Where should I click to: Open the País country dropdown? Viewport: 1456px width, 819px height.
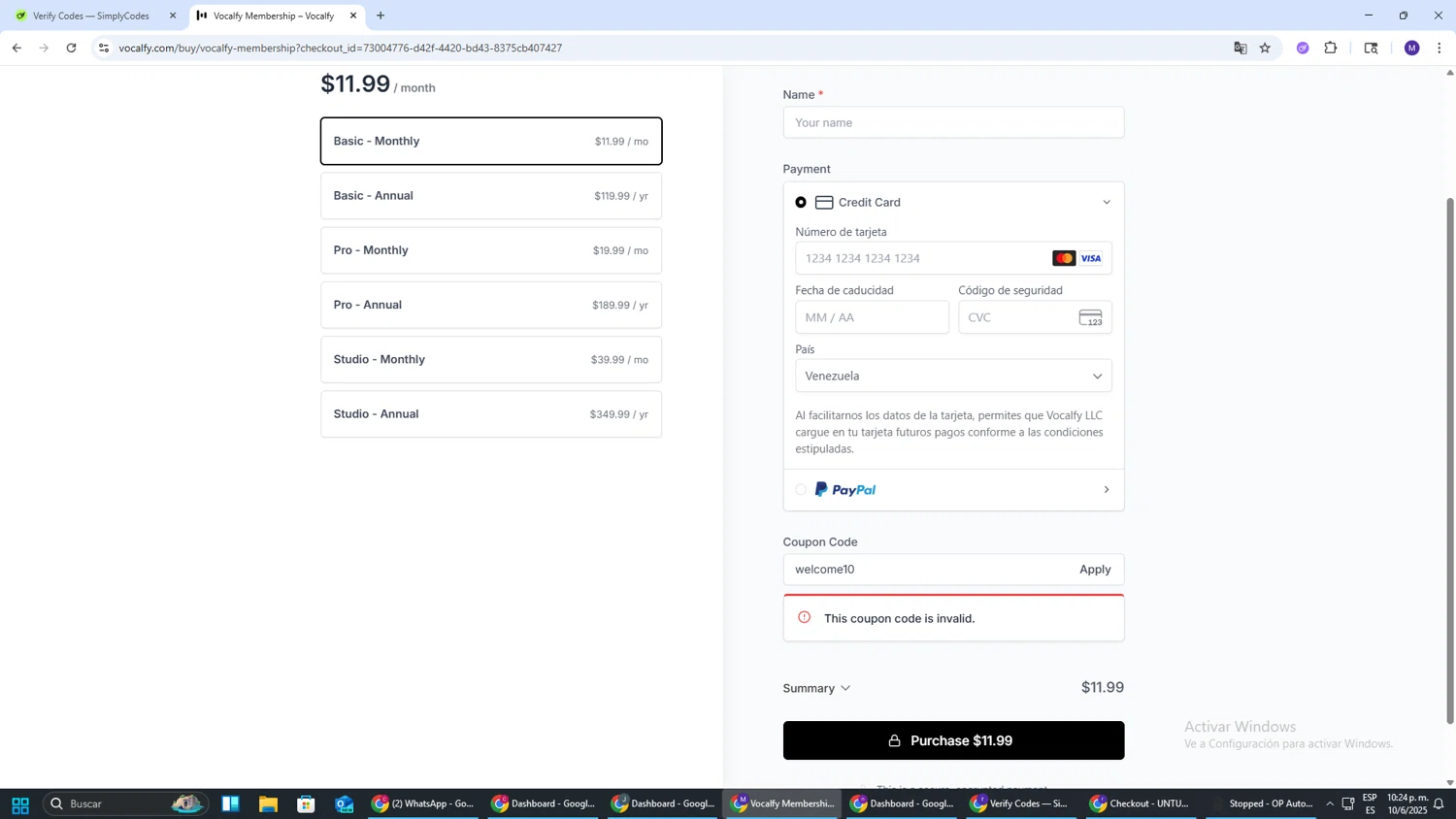953,376
